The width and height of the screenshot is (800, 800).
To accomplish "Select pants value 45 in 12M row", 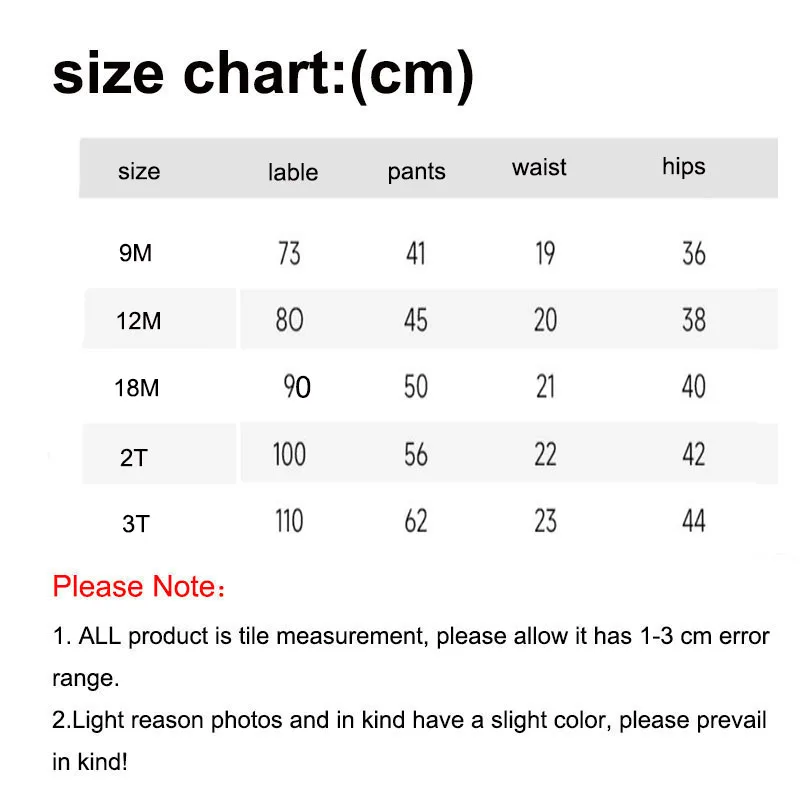I will [x=416, y=320].
